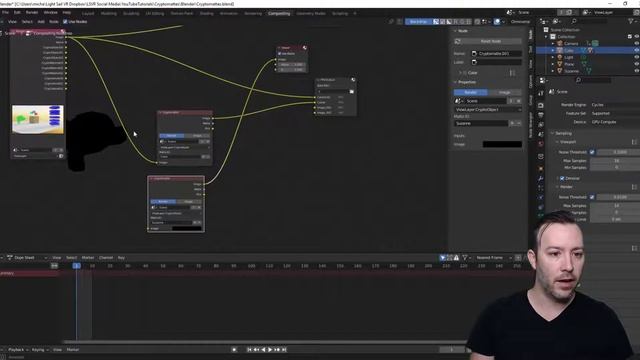
Task: Select the Image source button in sidebar
Action: (504, 92)
